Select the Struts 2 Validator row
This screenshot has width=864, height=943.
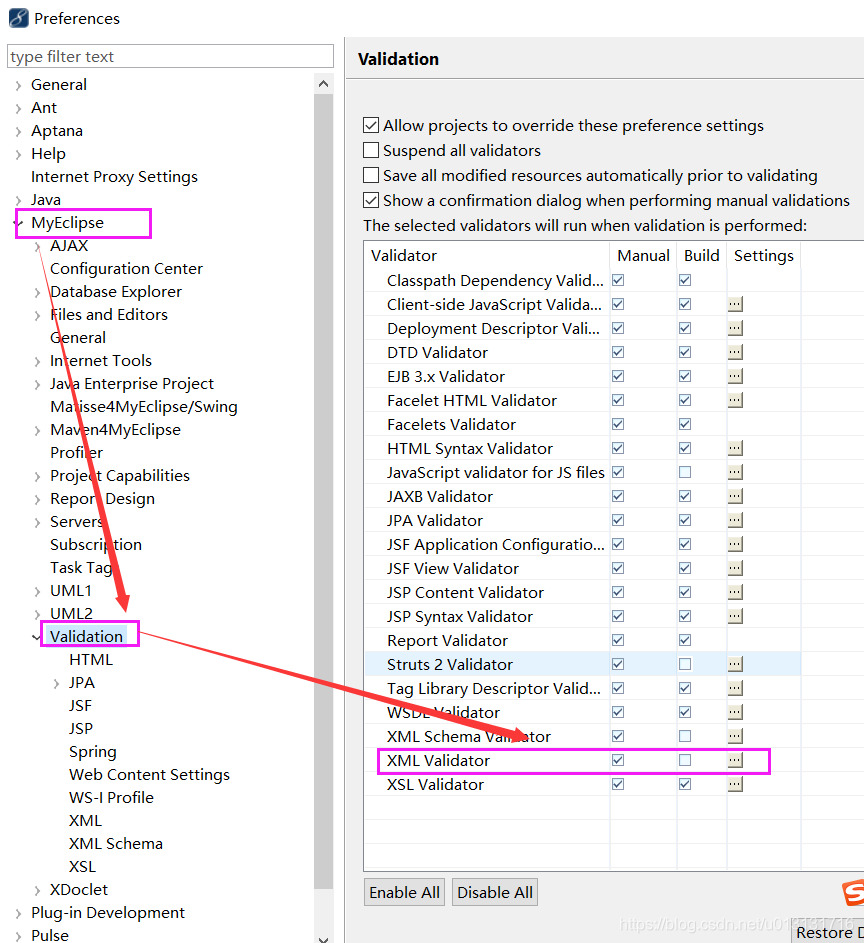(x=582, y=664)
